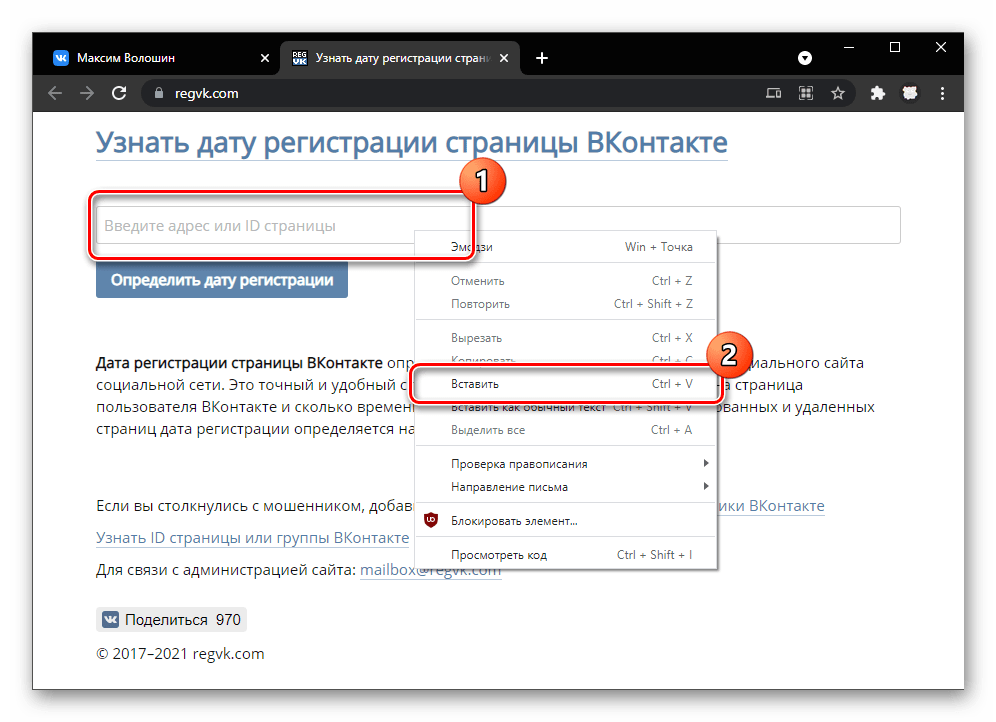The height and width of the screenshot is (722, 996).
Task: Click the Поделиться 970 share button
Action: [172, 620]
